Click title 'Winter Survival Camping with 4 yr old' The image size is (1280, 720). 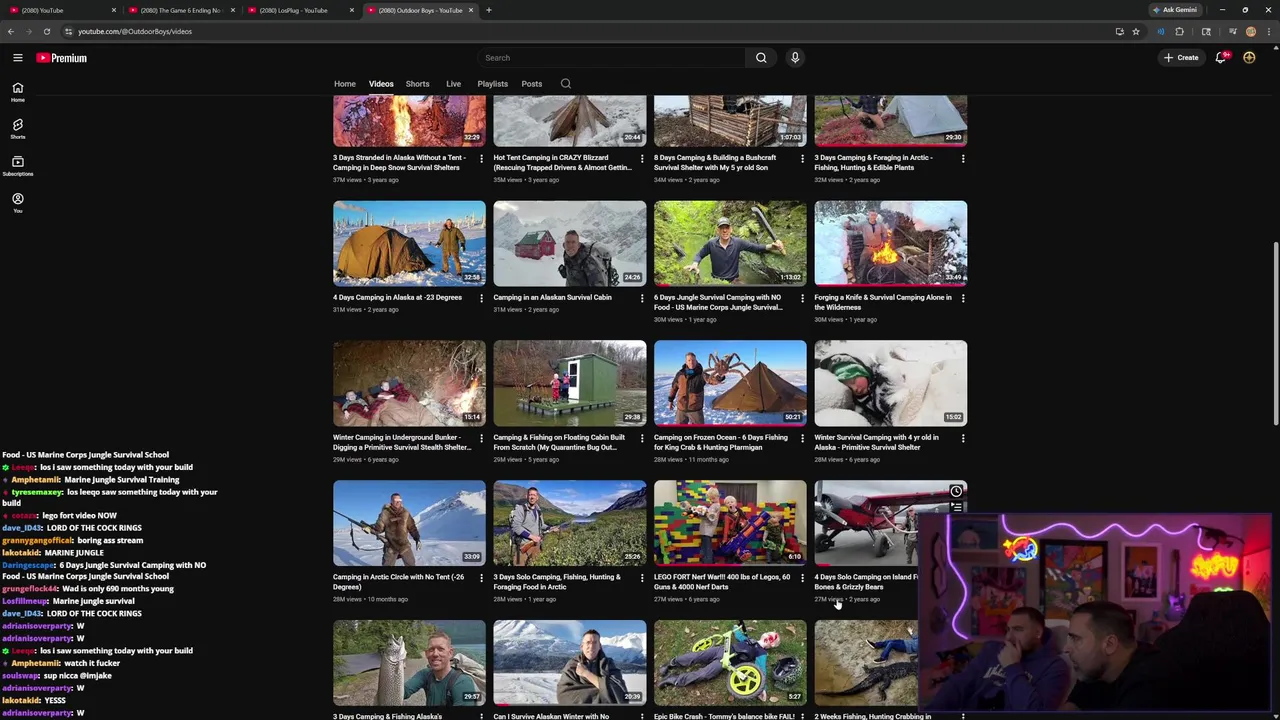click(x=877, y=442)
